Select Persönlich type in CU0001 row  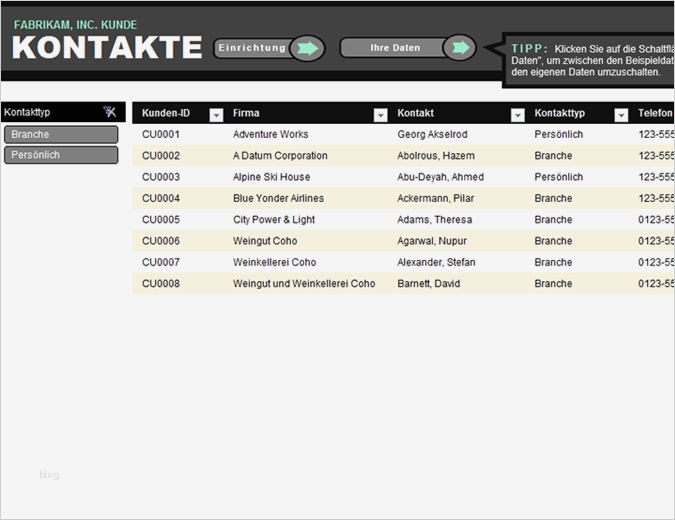point(558,134)
